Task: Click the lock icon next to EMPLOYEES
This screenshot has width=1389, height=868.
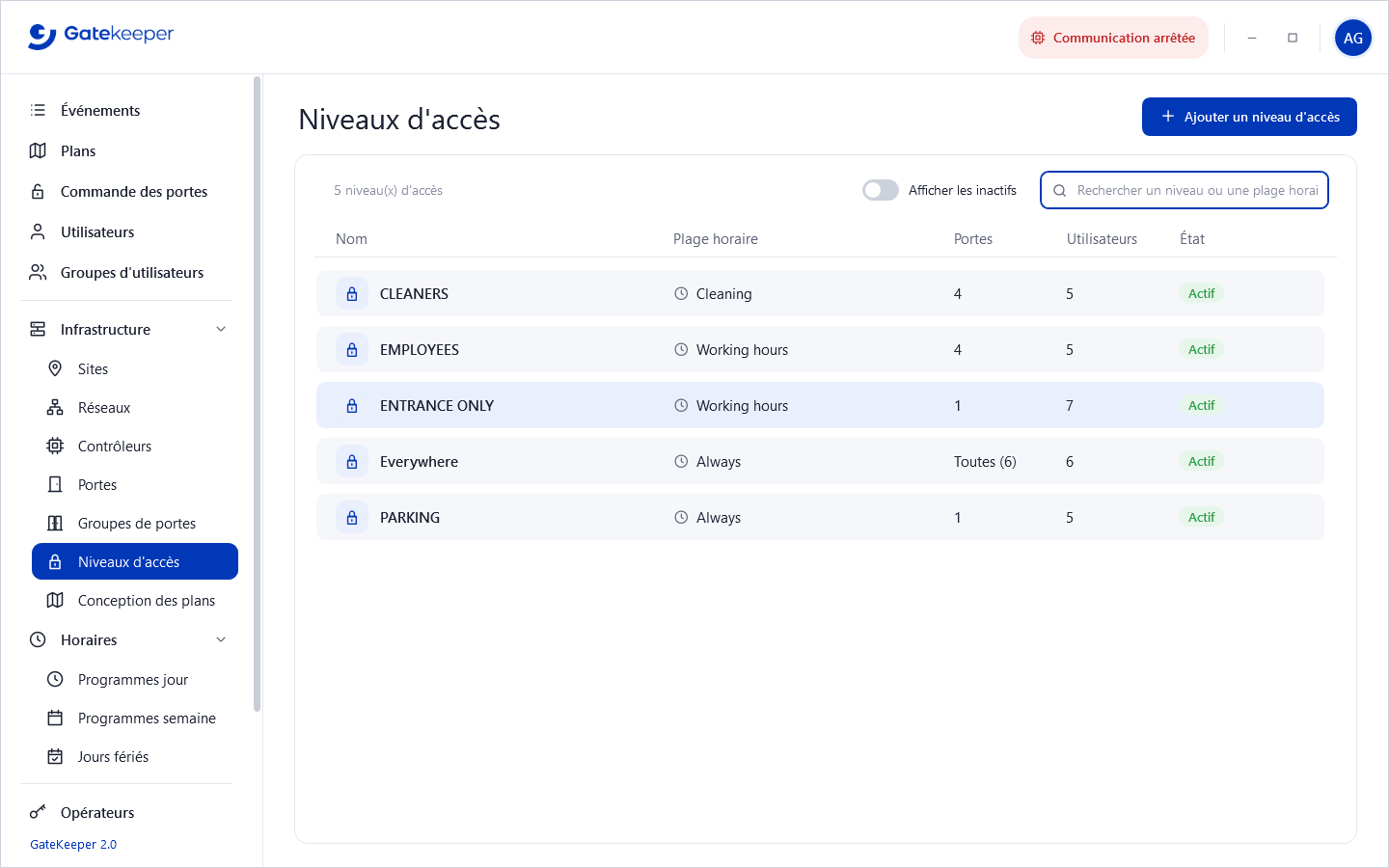Action: [352, 350]
